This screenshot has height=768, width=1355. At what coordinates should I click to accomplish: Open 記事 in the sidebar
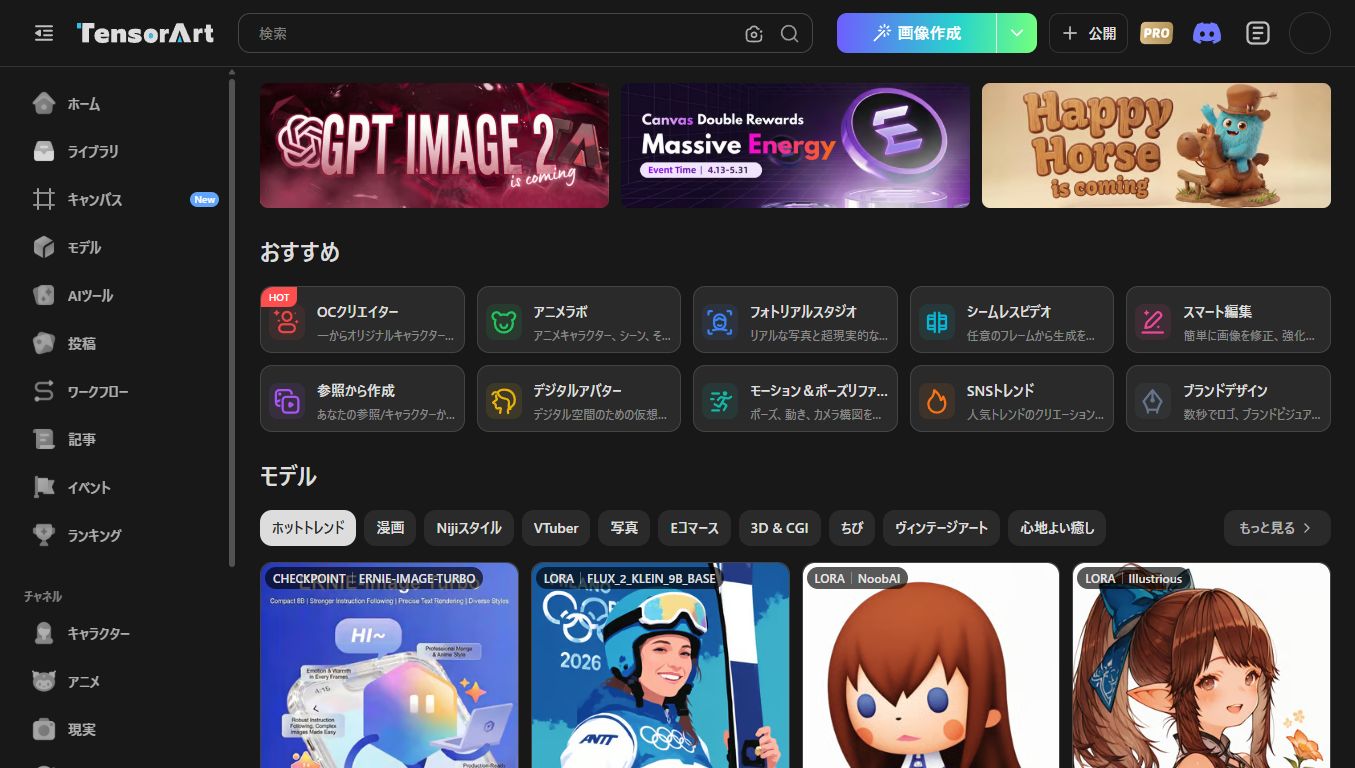click(125, 440)
